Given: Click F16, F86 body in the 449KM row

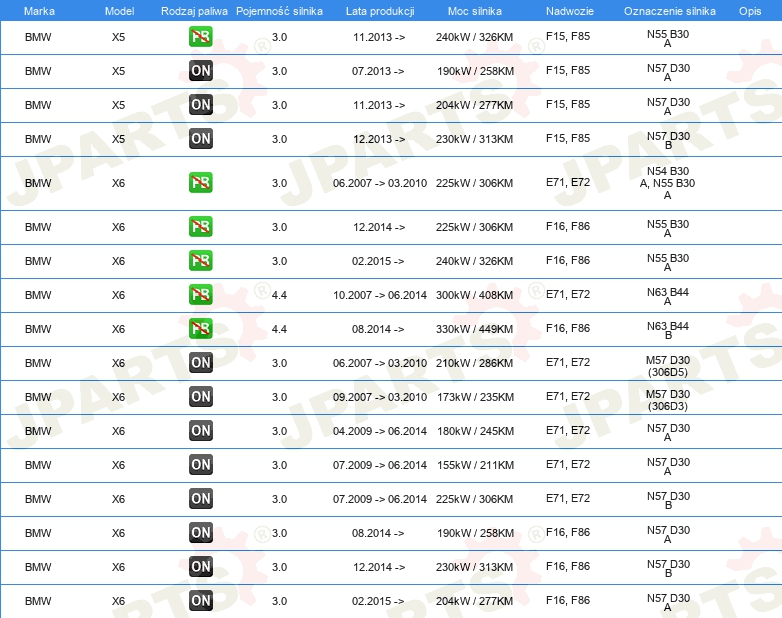Looking at the screenshot, I should click(x=568, y=328).
